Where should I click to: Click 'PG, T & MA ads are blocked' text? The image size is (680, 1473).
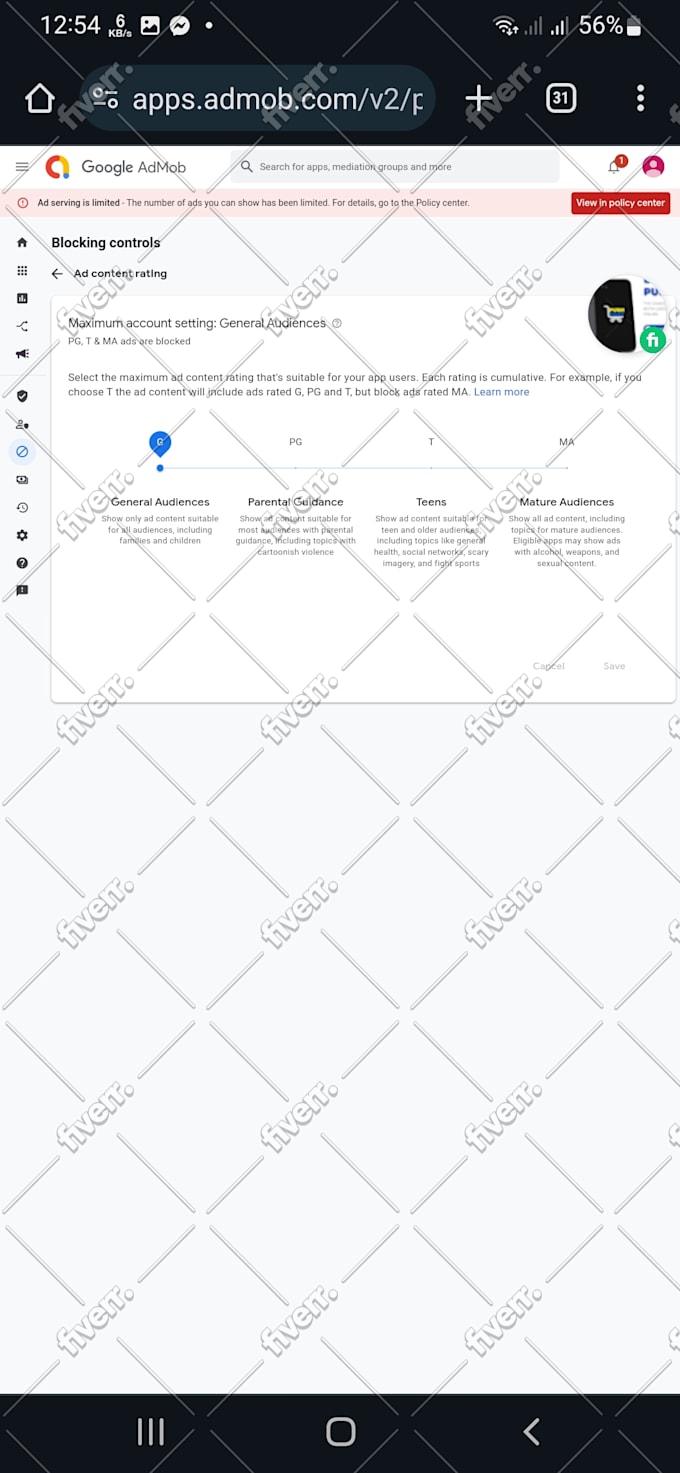click(x=129, y=341)
